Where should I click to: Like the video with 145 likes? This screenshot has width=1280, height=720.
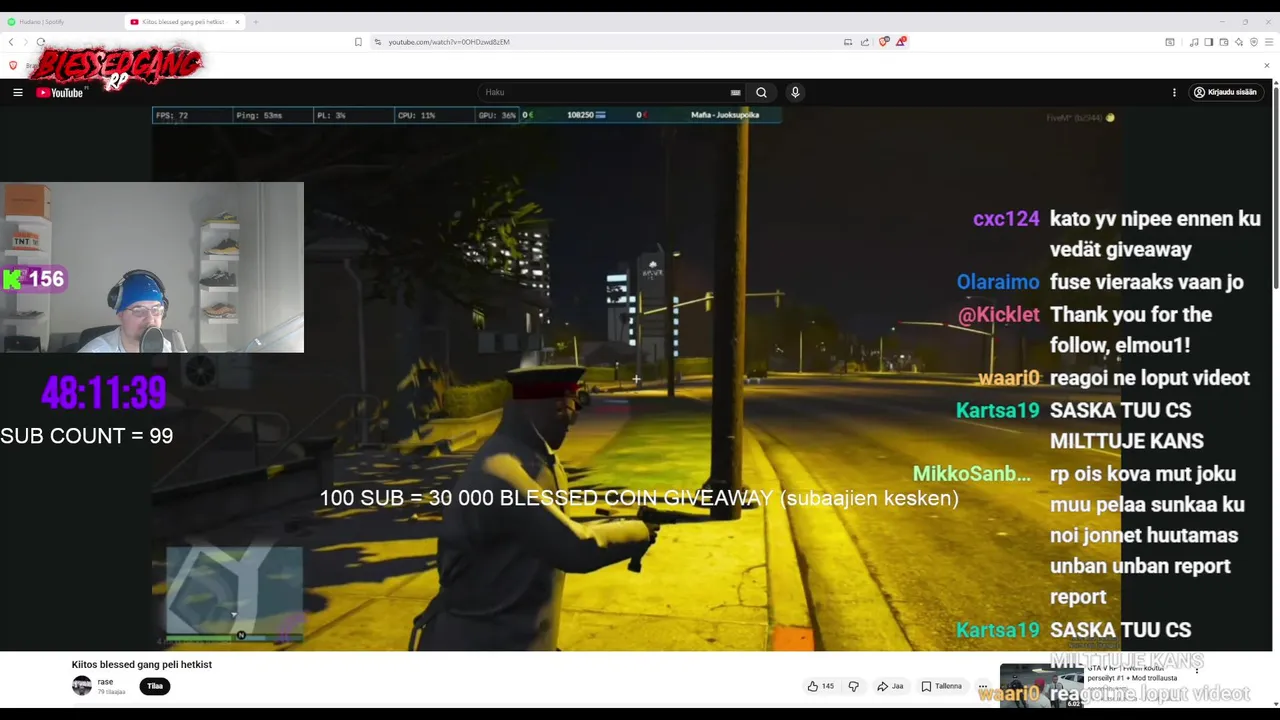(821, 686)
